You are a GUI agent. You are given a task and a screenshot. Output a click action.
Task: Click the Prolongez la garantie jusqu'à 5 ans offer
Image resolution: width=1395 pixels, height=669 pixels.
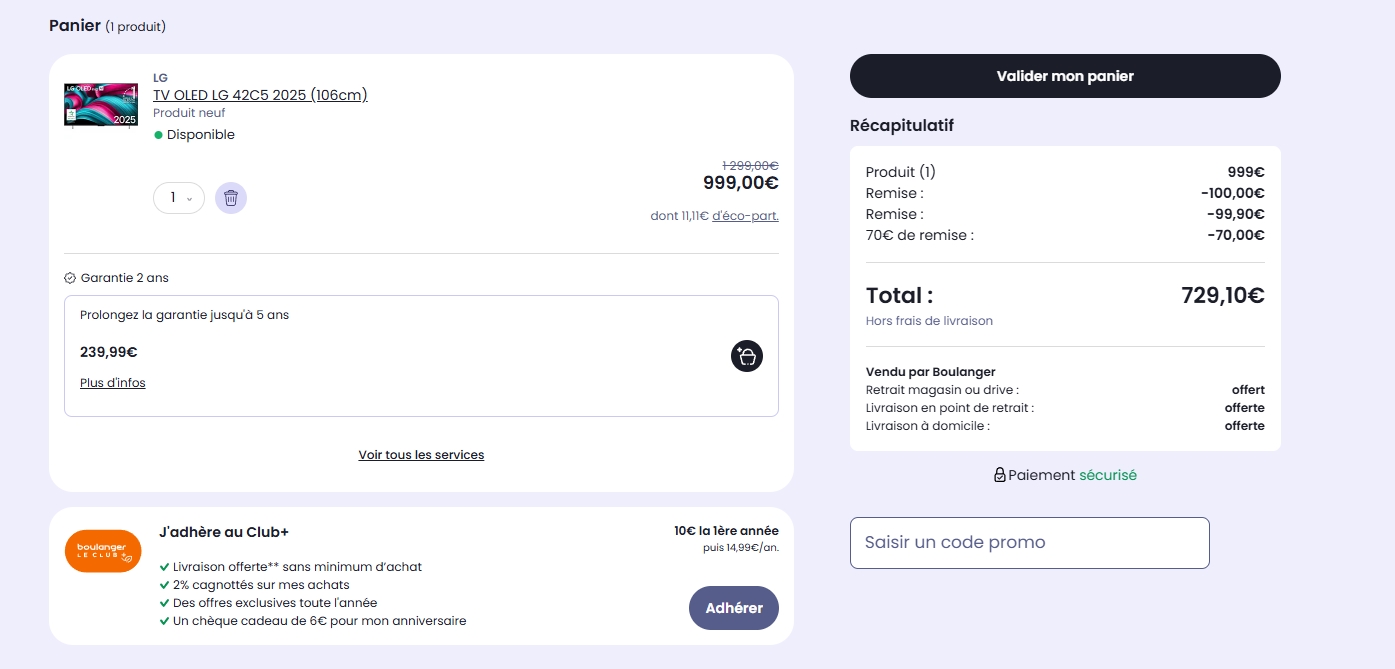tap(421, 356)
